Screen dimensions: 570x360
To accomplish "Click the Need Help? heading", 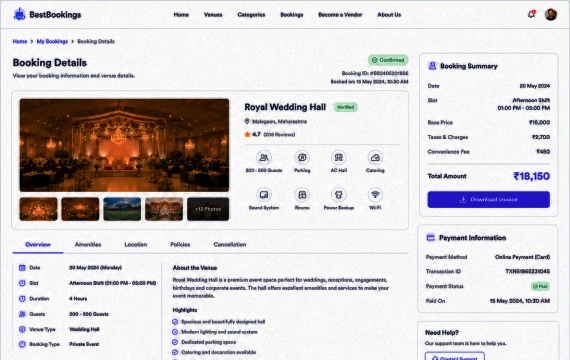I will tap(442, 332).
